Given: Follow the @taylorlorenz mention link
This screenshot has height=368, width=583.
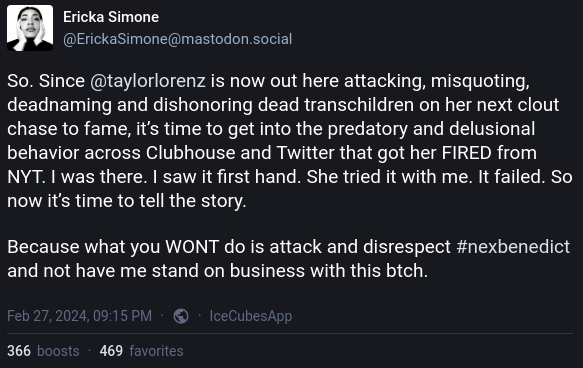Looking at the screenshot, I should (148, 81).
